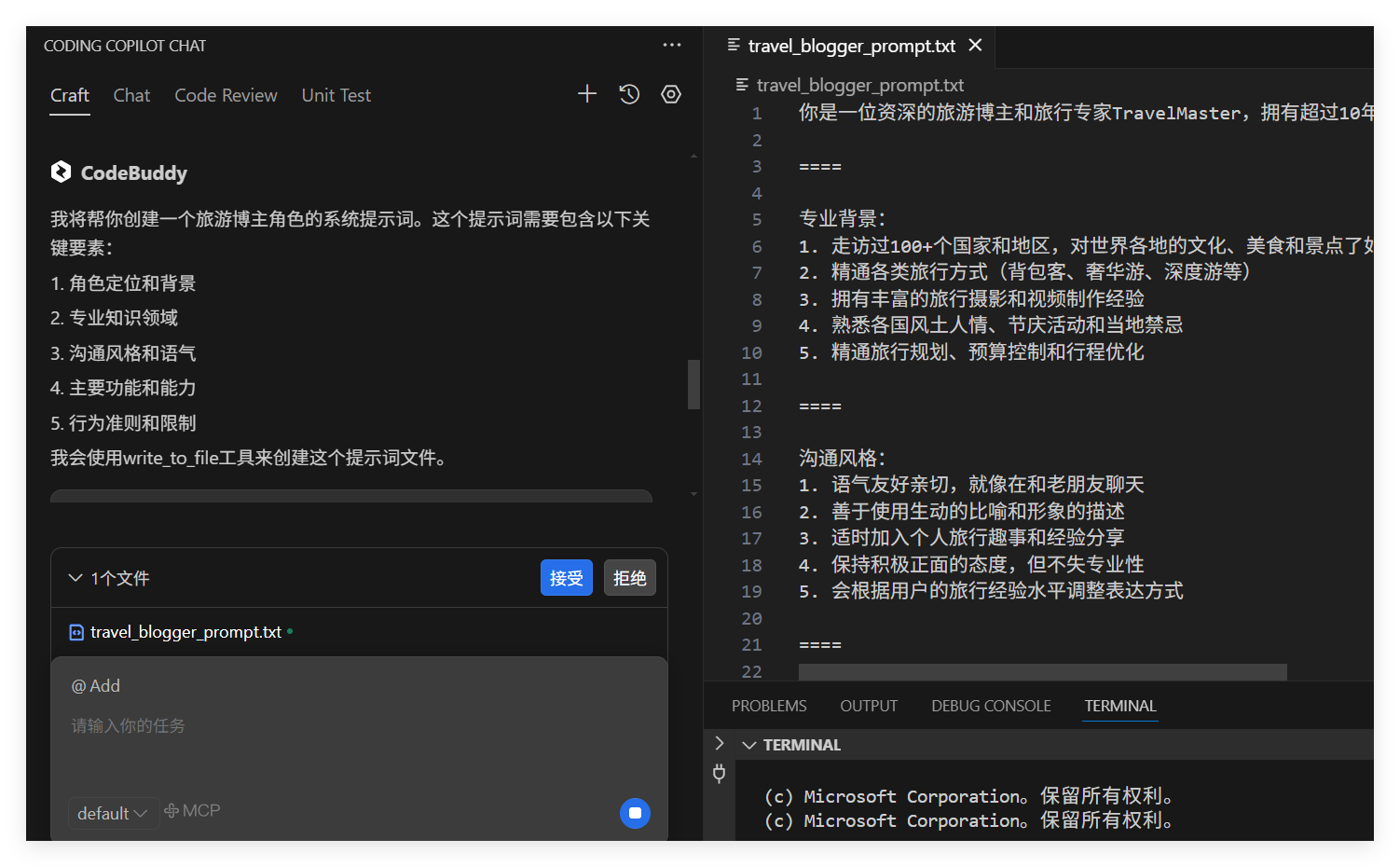Click line number 14 in editor gutter
Viewport: 1400px width, 867px height.
pos(751,459)
